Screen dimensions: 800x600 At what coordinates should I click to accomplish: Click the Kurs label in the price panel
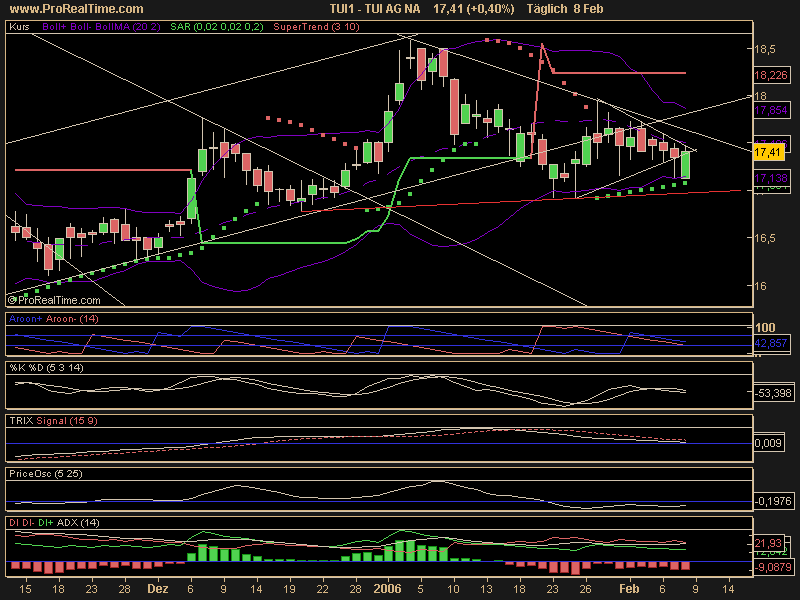(x=19, y=28)
